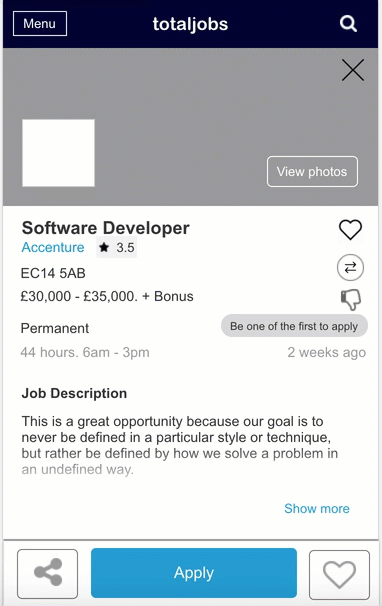Open the search magnifier icon
This screenshot has width=382, height=606.
tap(348, 24)
